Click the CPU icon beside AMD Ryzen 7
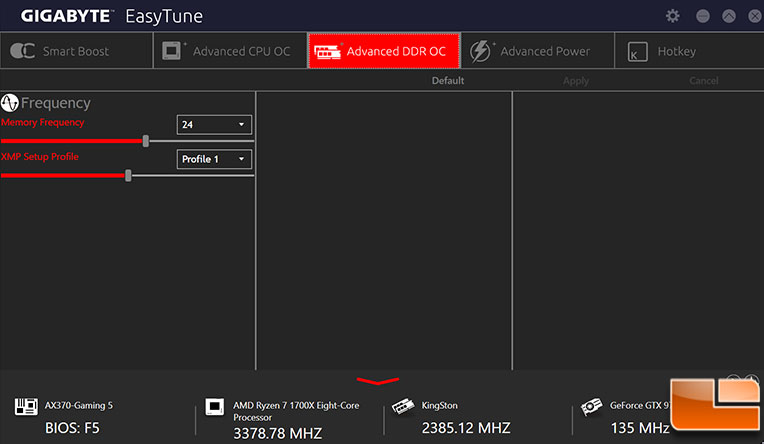Viewport: 764px width, 444px height. [214, 406]
